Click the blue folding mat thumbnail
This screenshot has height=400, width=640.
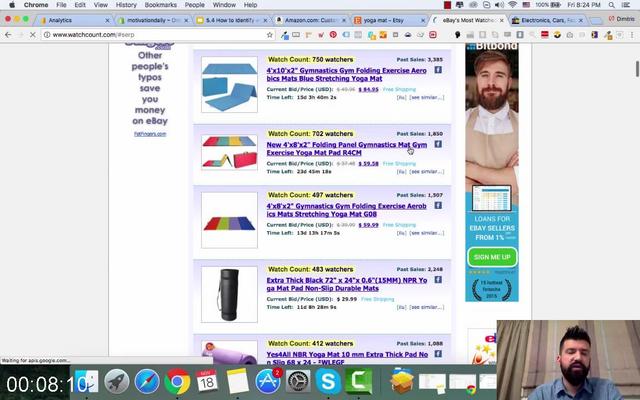[229, 84]
